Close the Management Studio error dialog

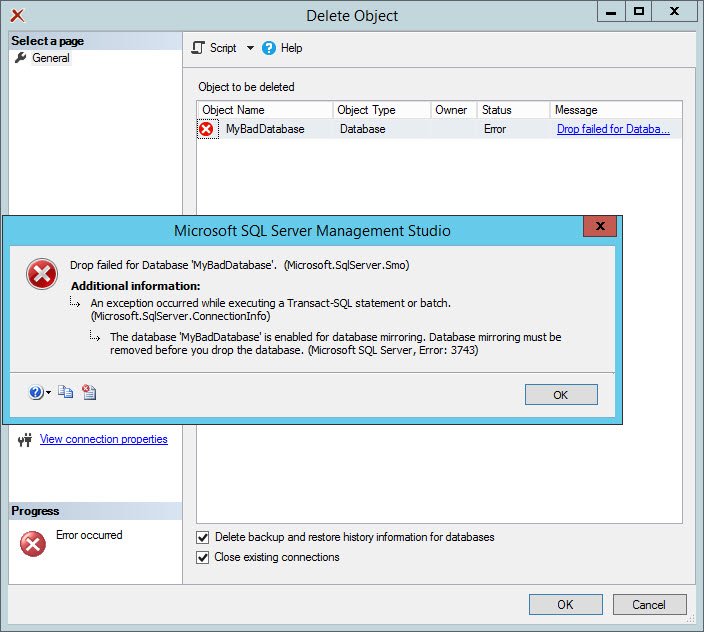(x=600, y=226)
